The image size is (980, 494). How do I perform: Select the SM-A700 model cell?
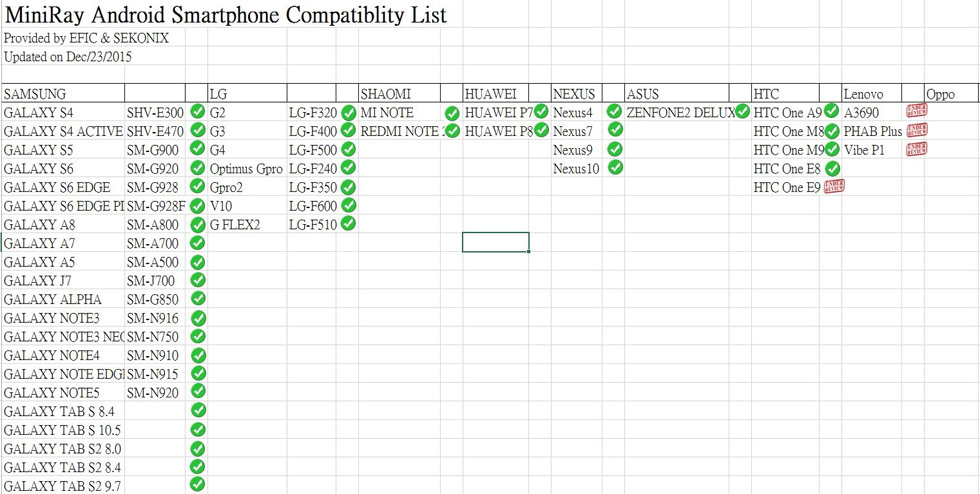(x=155, y=243)
